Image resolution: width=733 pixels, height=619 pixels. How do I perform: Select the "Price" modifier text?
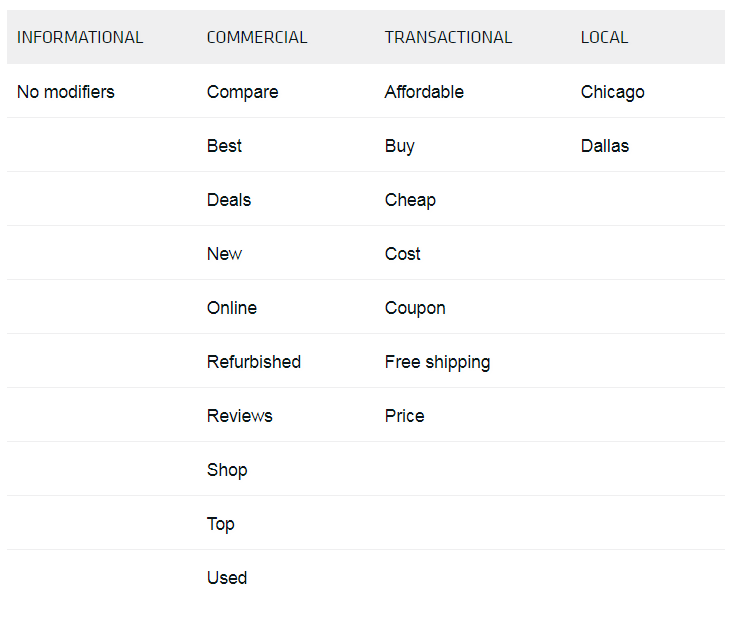[405, 416]
